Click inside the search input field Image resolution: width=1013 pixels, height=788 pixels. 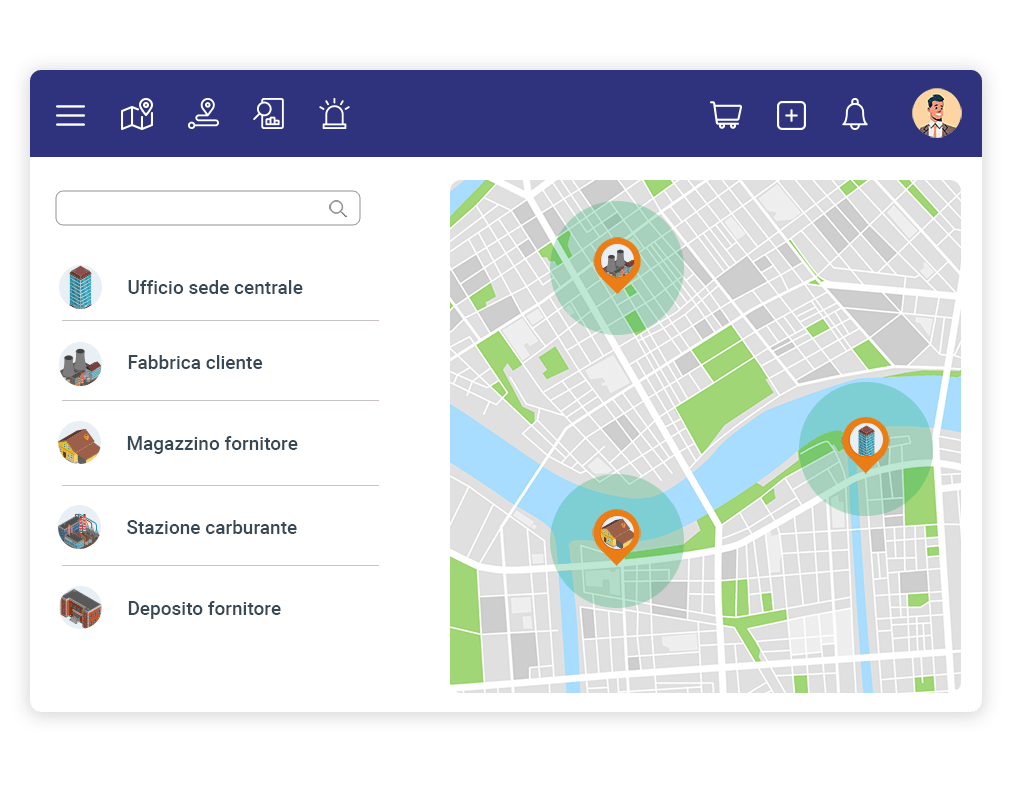190,208
